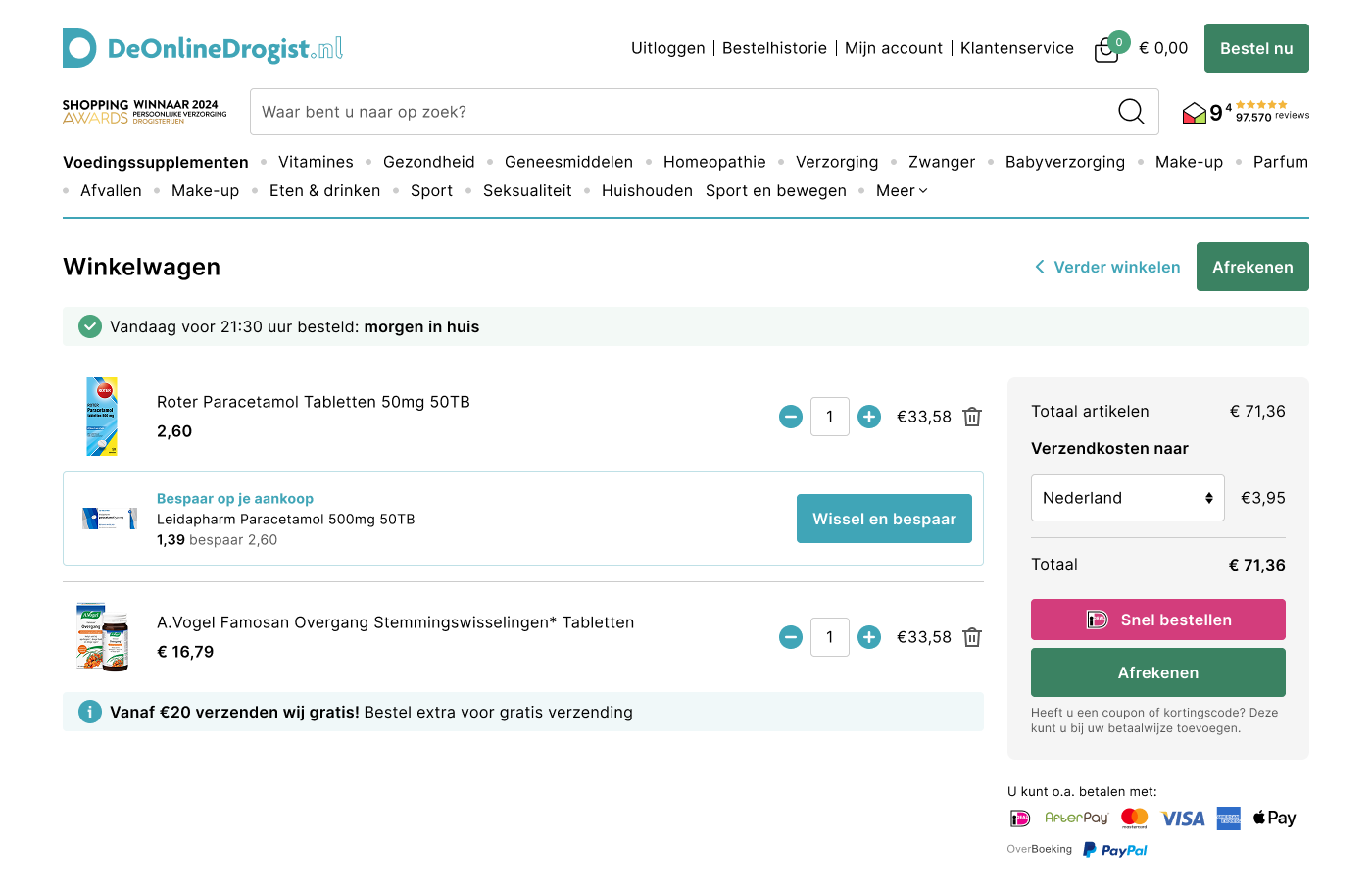Open the Vitamines category

pyautogui.click(x=316, y=162)
